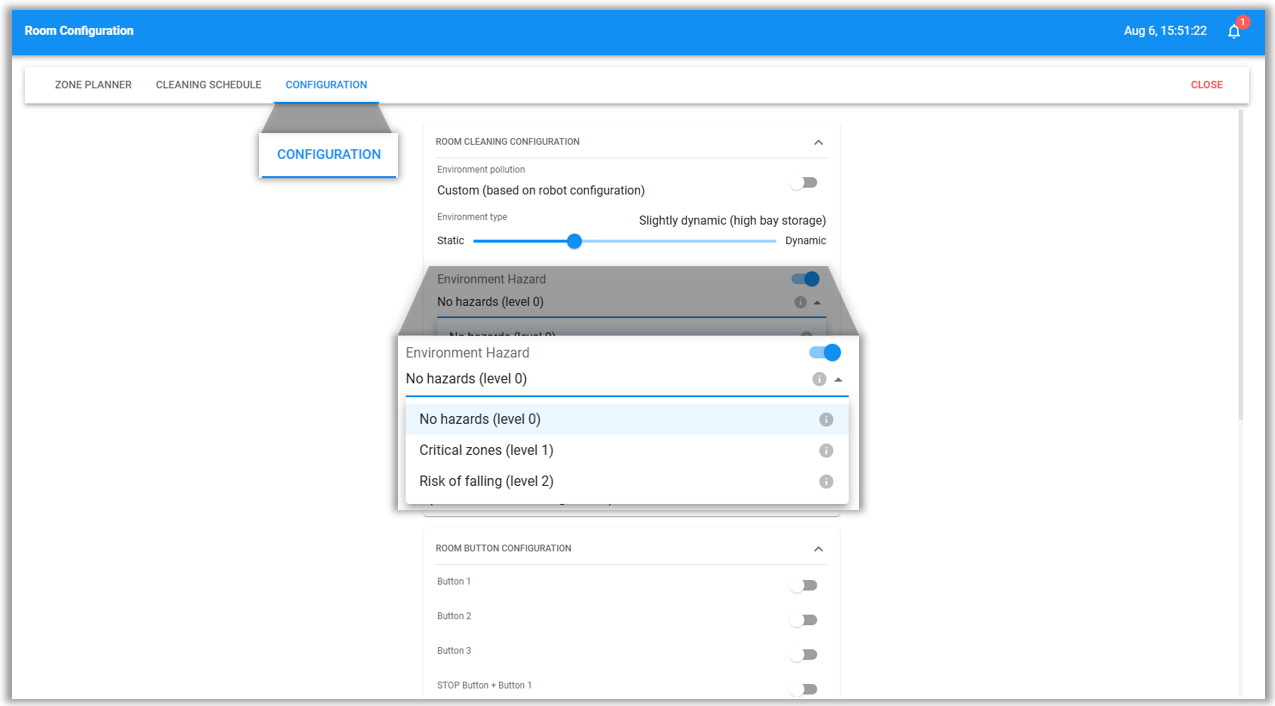Click info icon beside Critical zones option
This screenshot has width=1275, height=706.
point(826,451)
